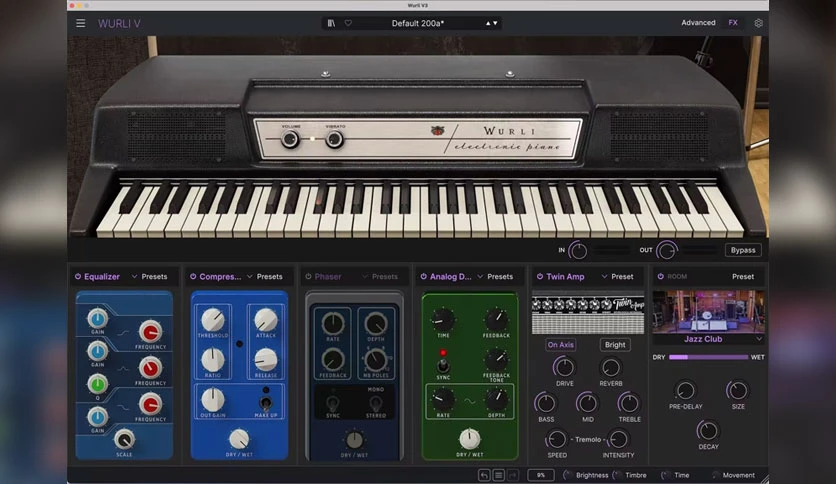Open Phaser Presets dropdown
The height and width of the screenshot is (484, 836).
click(380, 276)
